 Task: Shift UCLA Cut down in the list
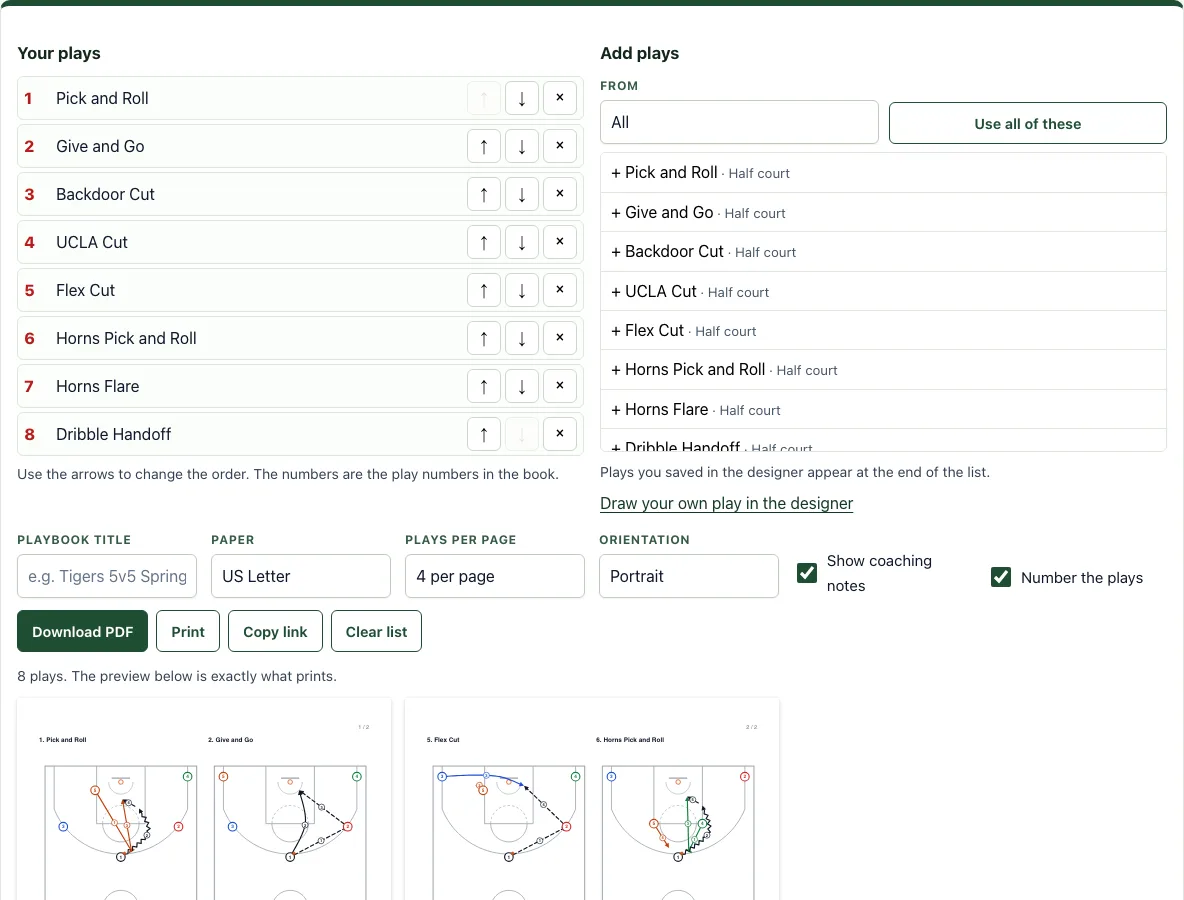pos(522,242)
